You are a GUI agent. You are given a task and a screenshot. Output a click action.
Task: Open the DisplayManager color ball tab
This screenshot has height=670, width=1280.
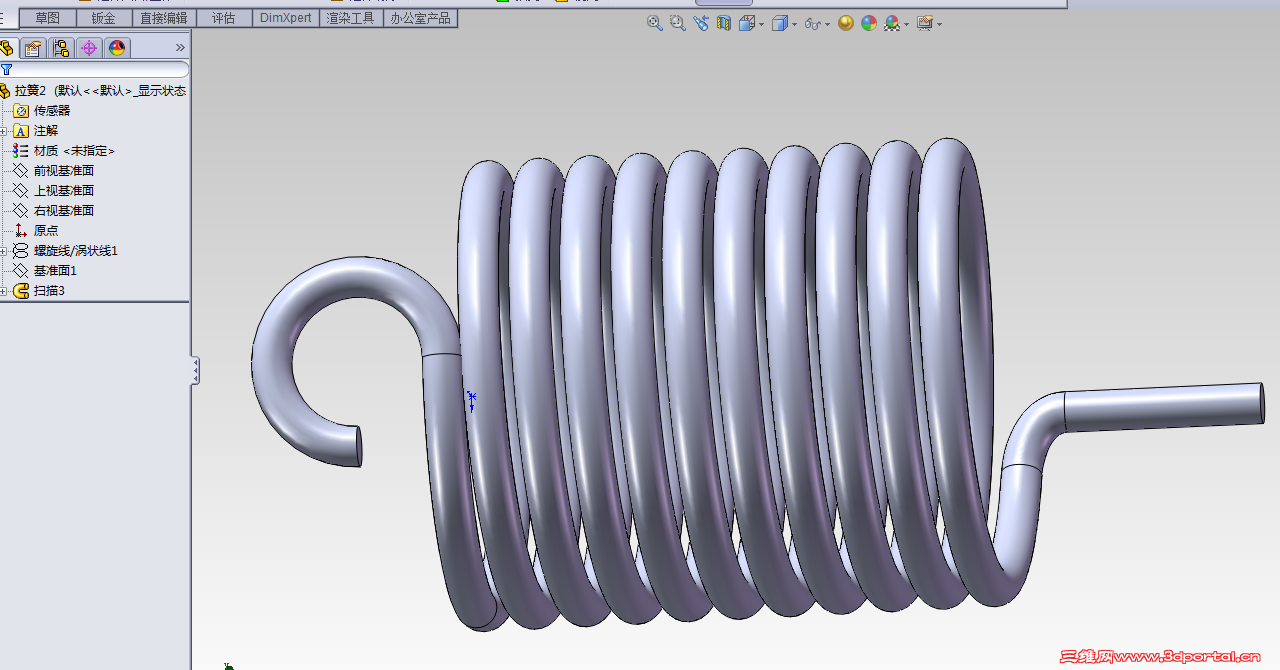[x=117, y=48]
